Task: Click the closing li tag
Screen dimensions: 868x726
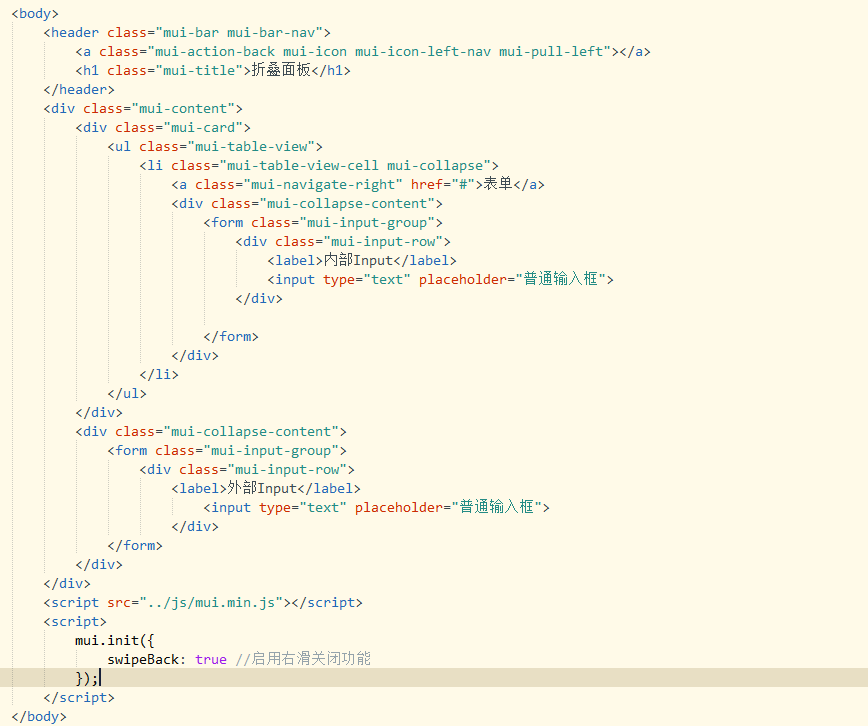Action: [x=159, y=374]
